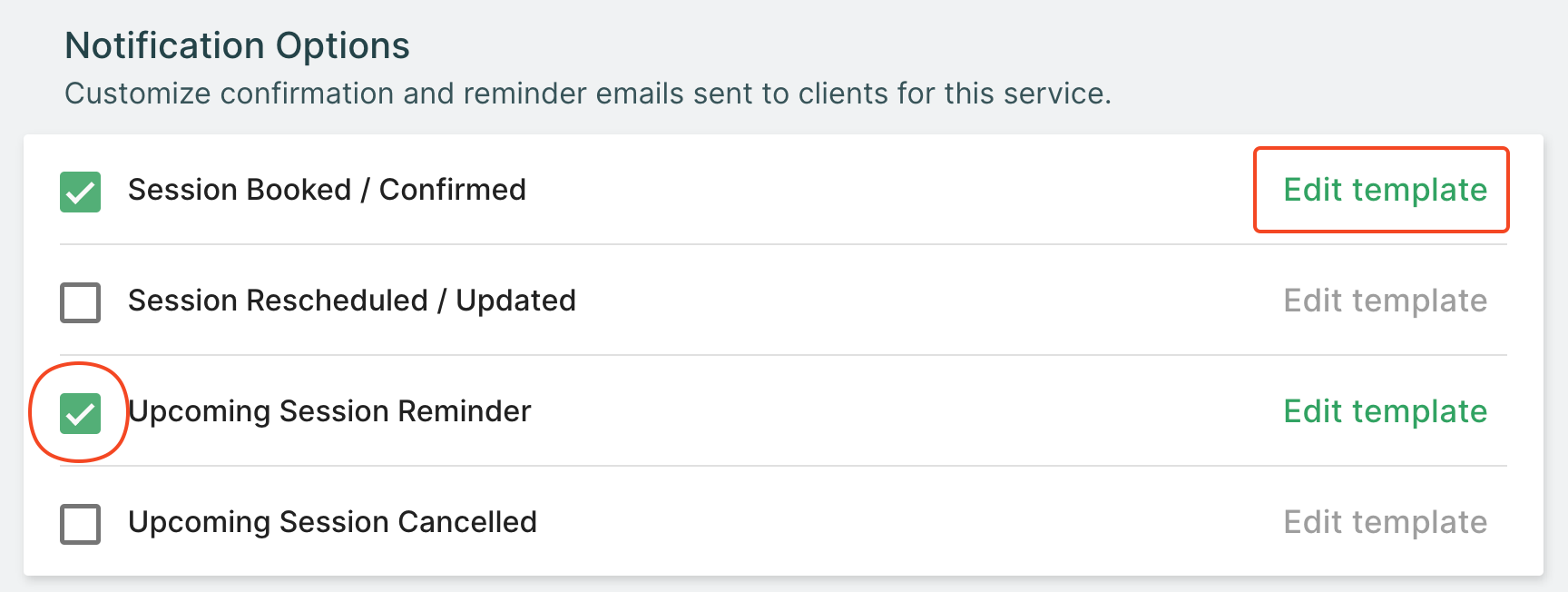Click Edit template for Session Rescheduled / Updated

pos(1385,301)
